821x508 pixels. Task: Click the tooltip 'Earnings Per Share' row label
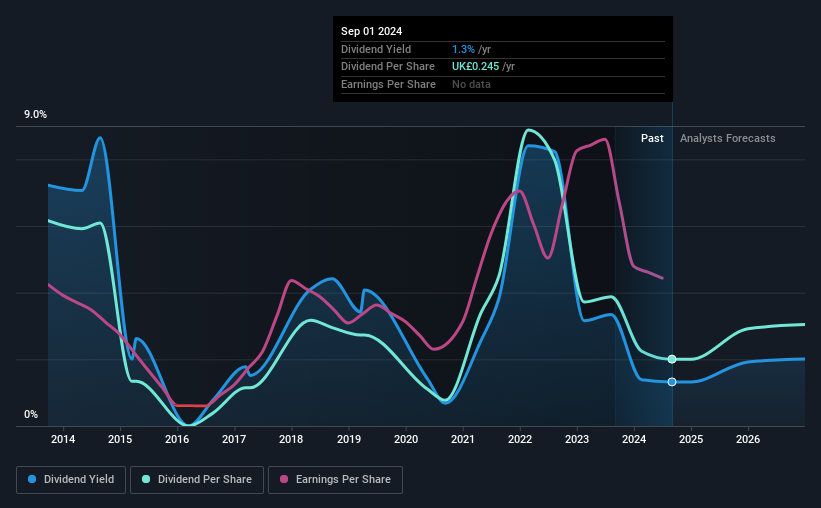(388, 84)
